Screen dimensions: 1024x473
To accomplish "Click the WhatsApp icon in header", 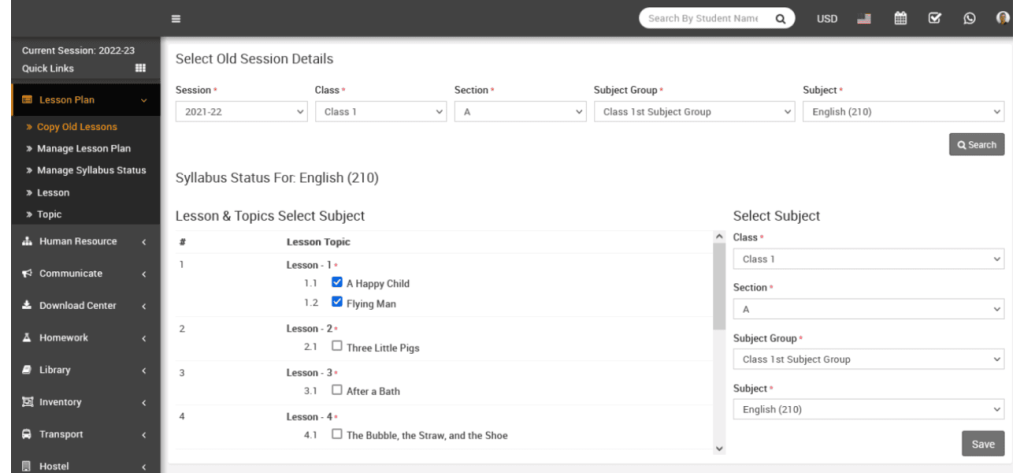I will point(969,18).
